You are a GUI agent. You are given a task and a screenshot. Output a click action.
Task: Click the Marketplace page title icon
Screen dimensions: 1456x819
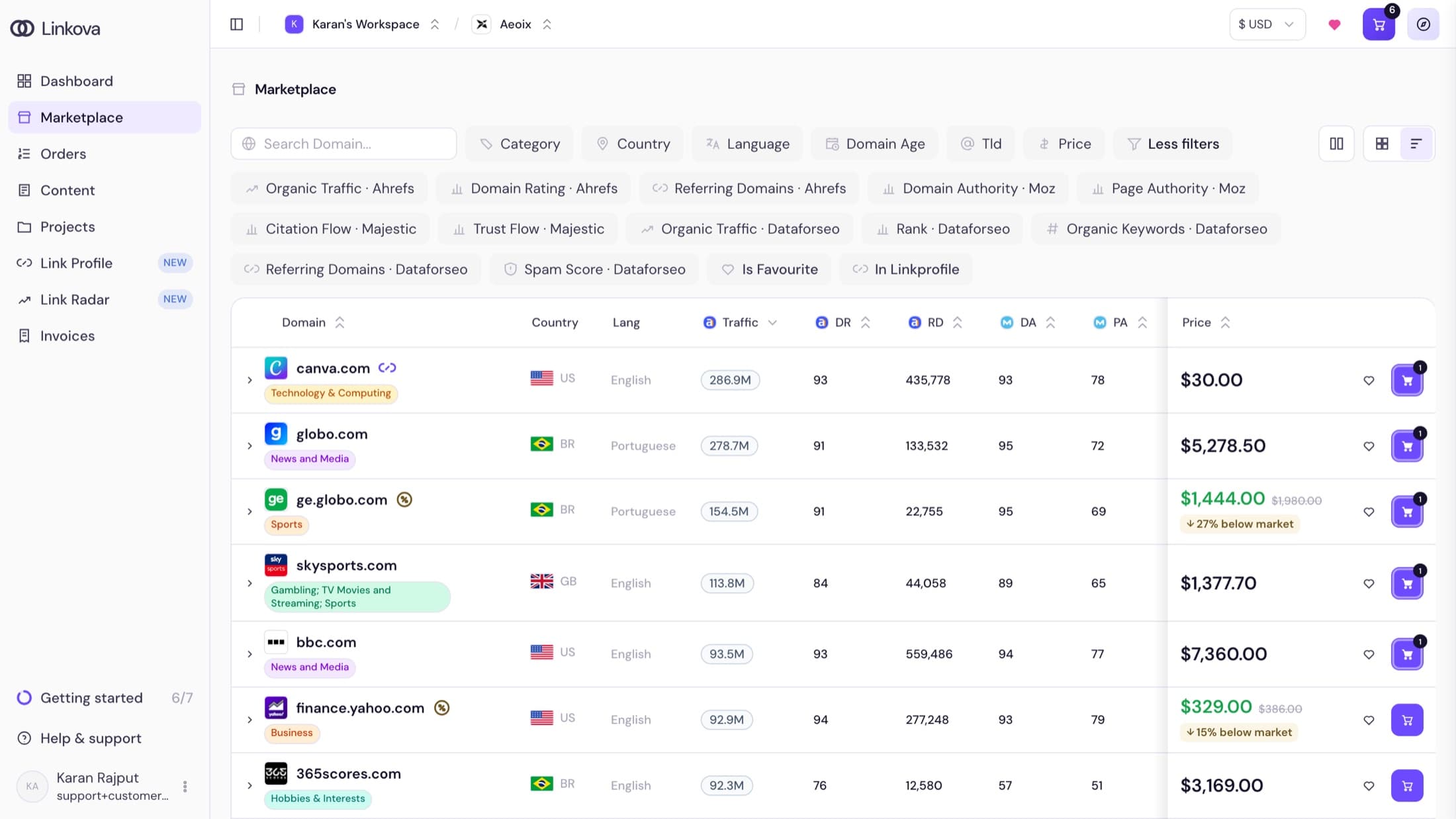tap(239, 89)
